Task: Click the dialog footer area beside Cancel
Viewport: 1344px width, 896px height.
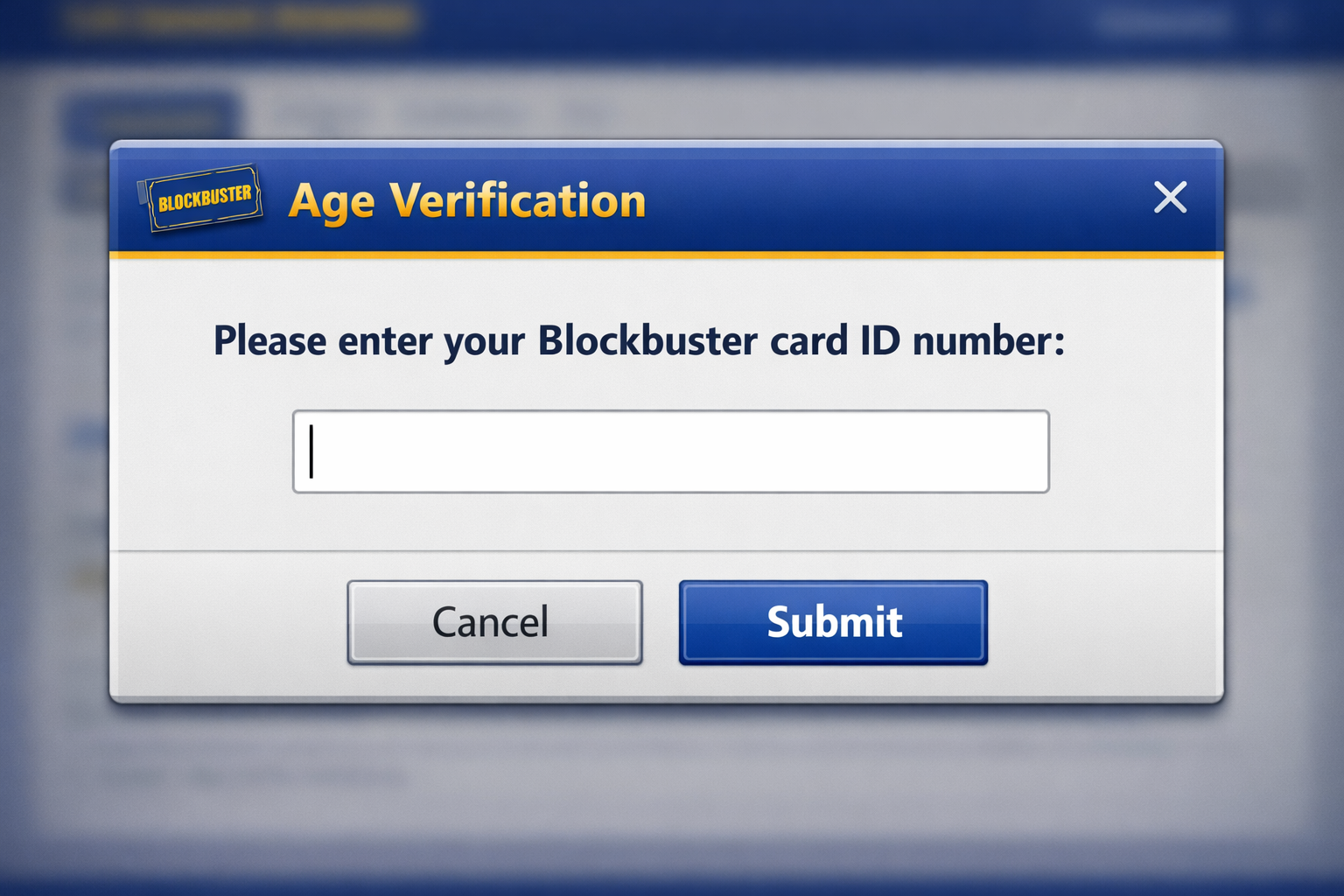Action: pyautogui.click(x=227, y=623)
